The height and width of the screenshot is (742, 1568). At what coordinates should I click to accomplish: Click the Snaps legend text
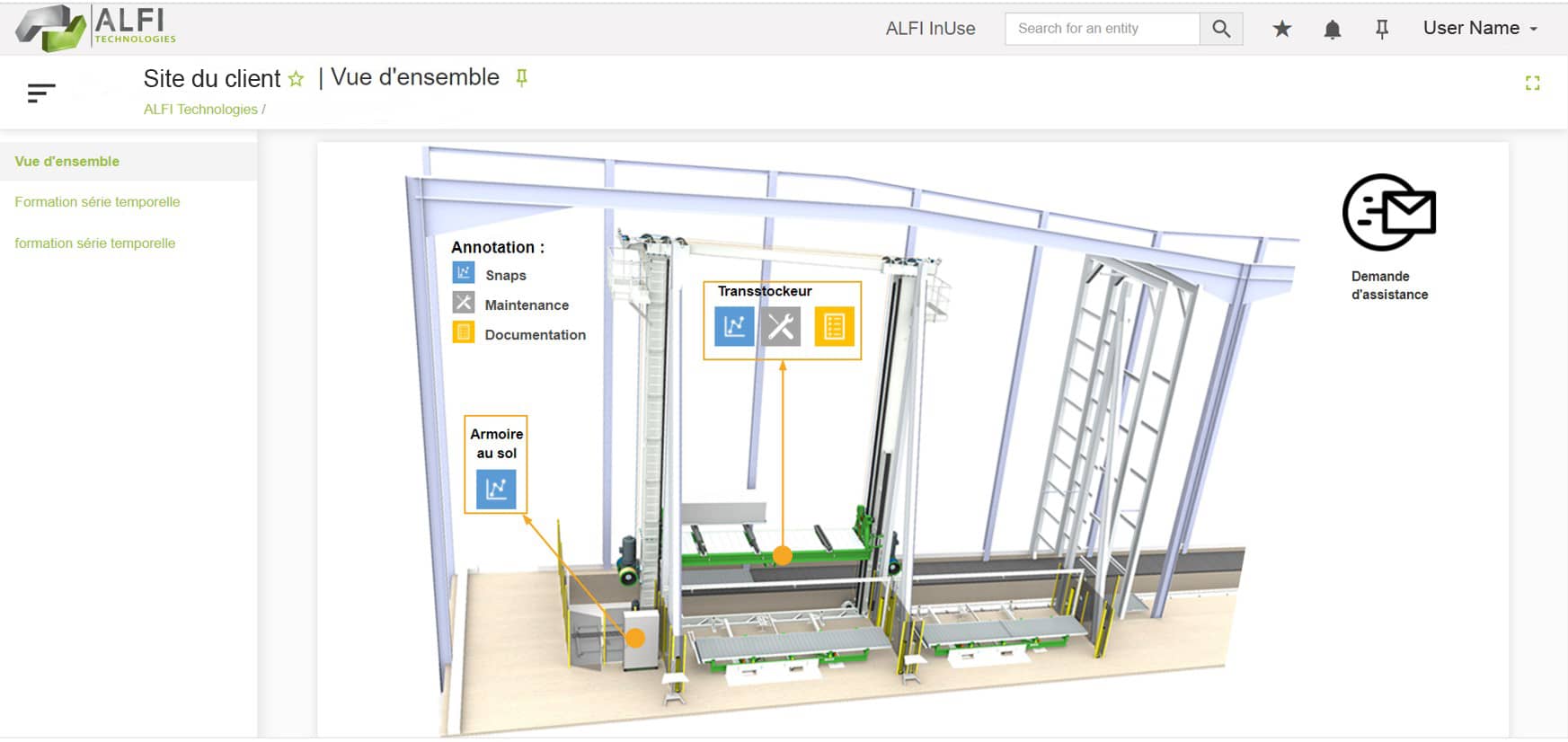(506, 276)
